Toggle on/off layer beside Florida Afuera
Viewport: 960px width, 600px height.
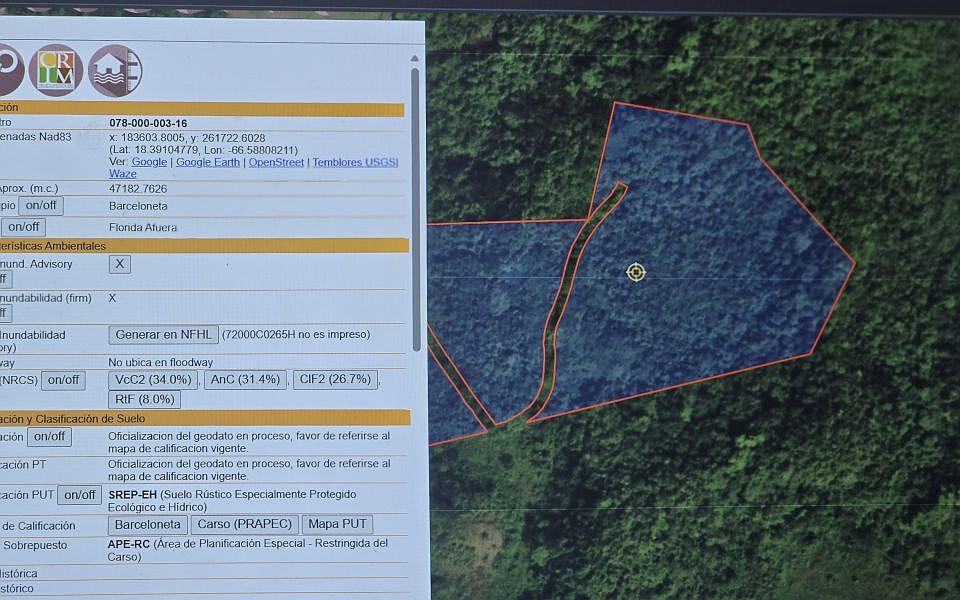tap(24, 227)
